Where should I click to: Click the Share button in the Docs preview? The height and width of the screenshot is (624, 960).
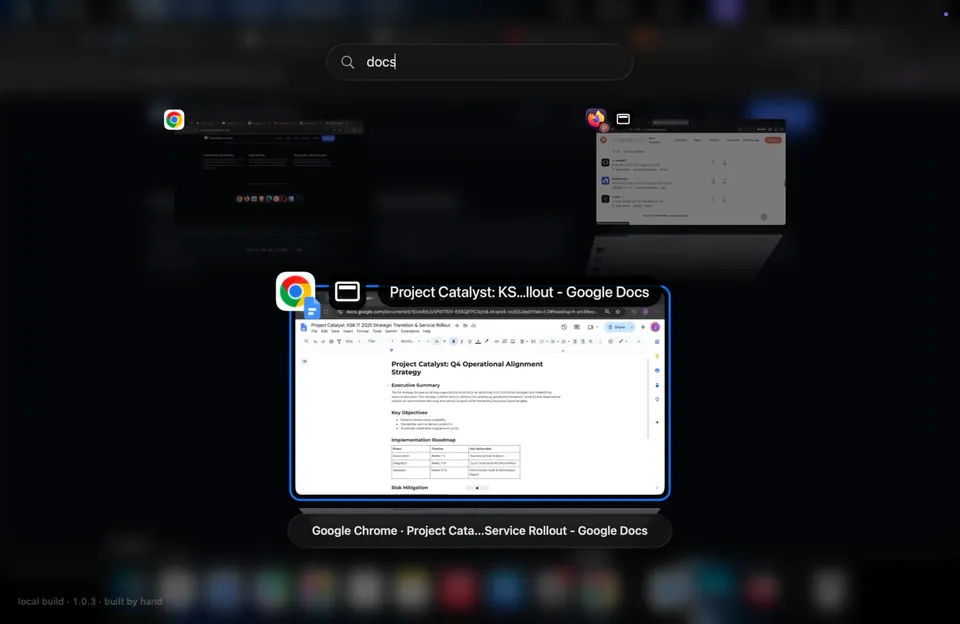[617, 327]
